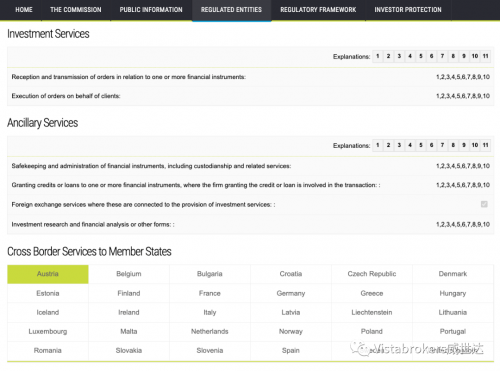Viewport: 500px width, 371px height.
Task: Select Malta in member states grid
Action: click(x=129, y=331)
